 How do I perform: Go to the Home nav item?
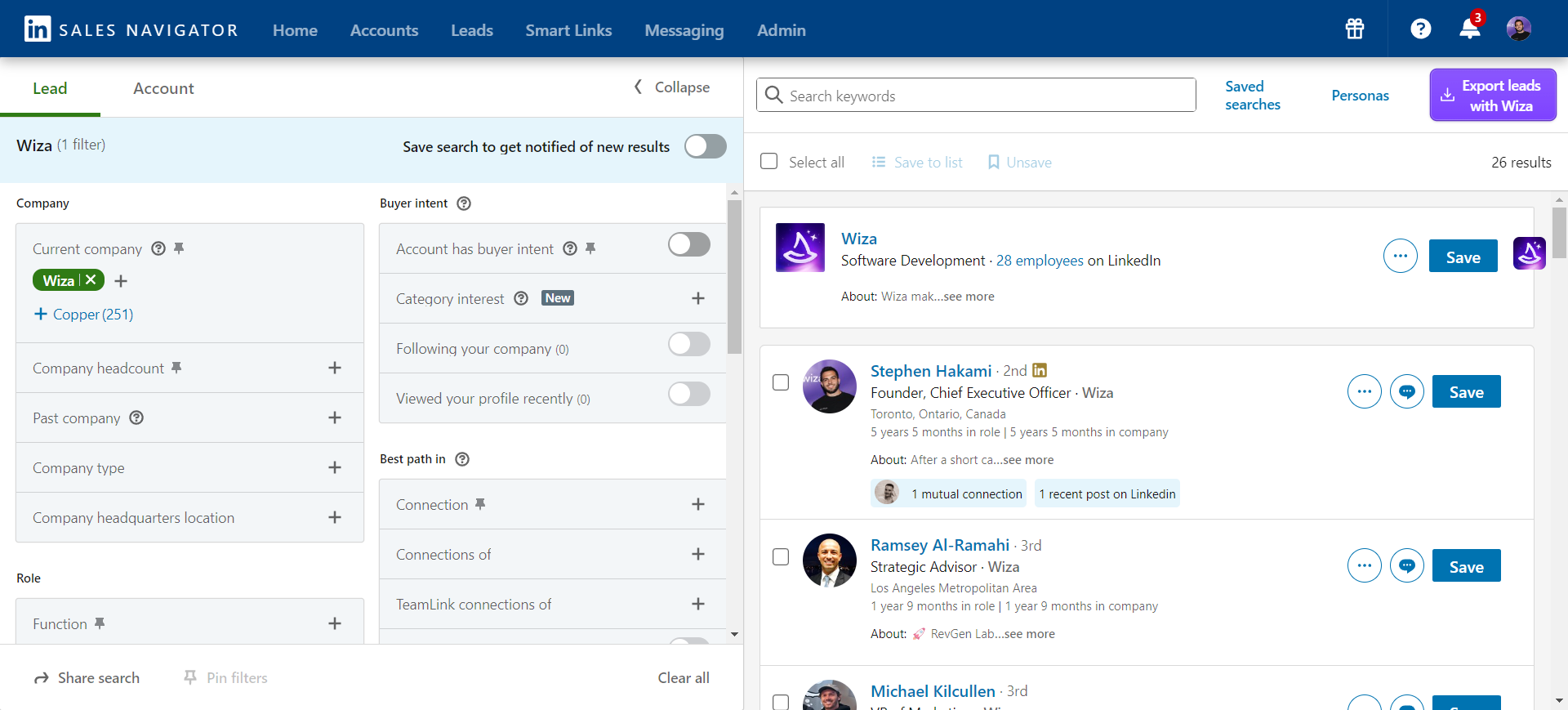coord(295,30)
